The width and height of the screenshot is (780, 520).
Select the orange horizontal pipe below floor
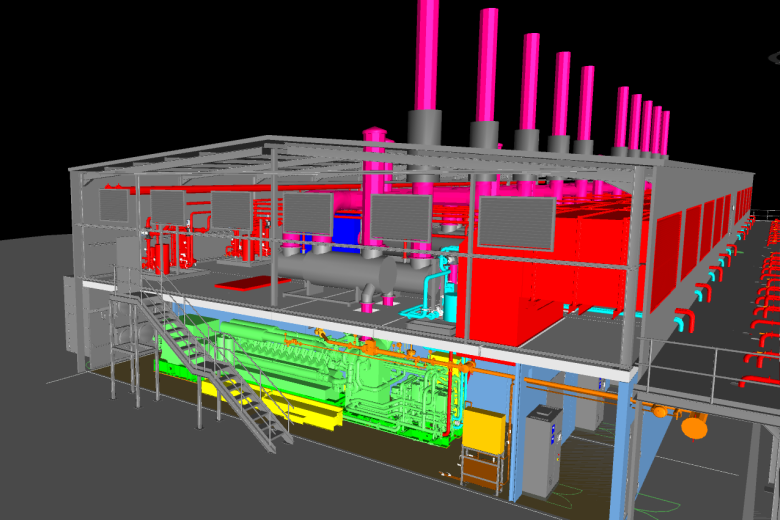(570, 383)
